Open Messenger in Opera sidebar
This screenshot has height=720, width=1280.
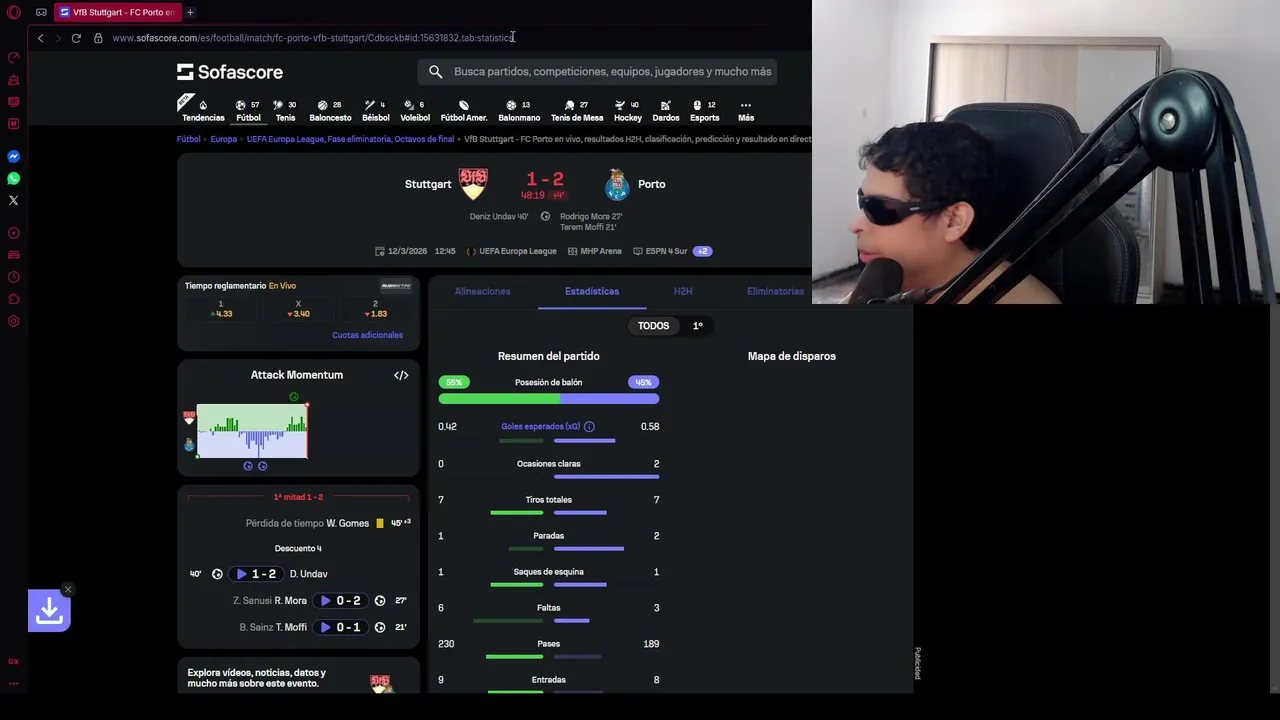pos(14,156)
